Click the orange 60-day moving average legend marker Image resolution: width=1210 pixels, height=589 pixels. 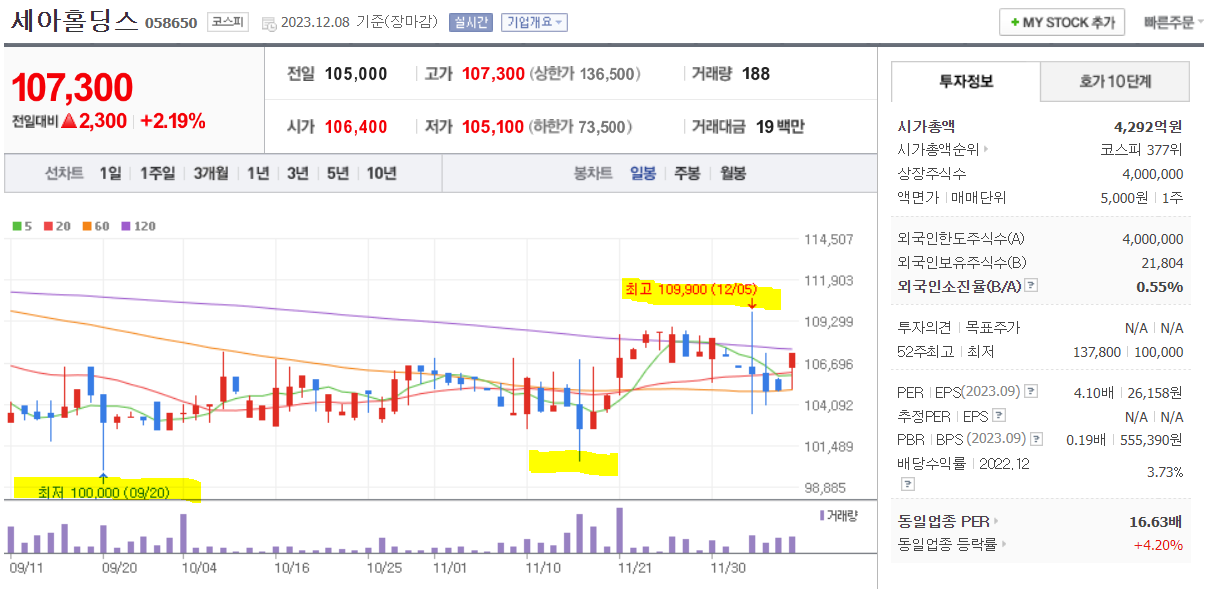click(87, 226)
